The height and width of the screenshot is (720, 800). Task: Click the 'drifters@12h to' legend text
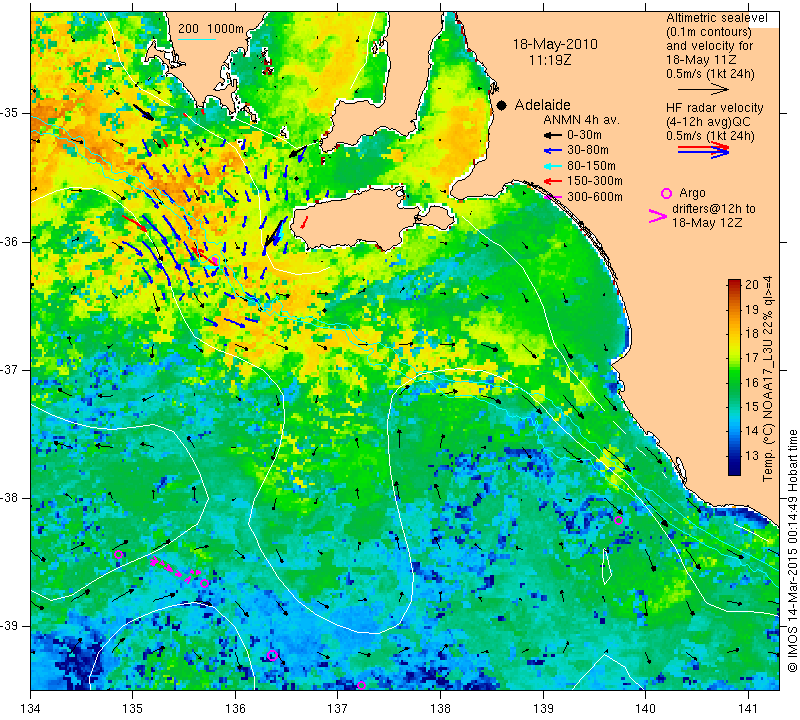click(x=713, y=209)
